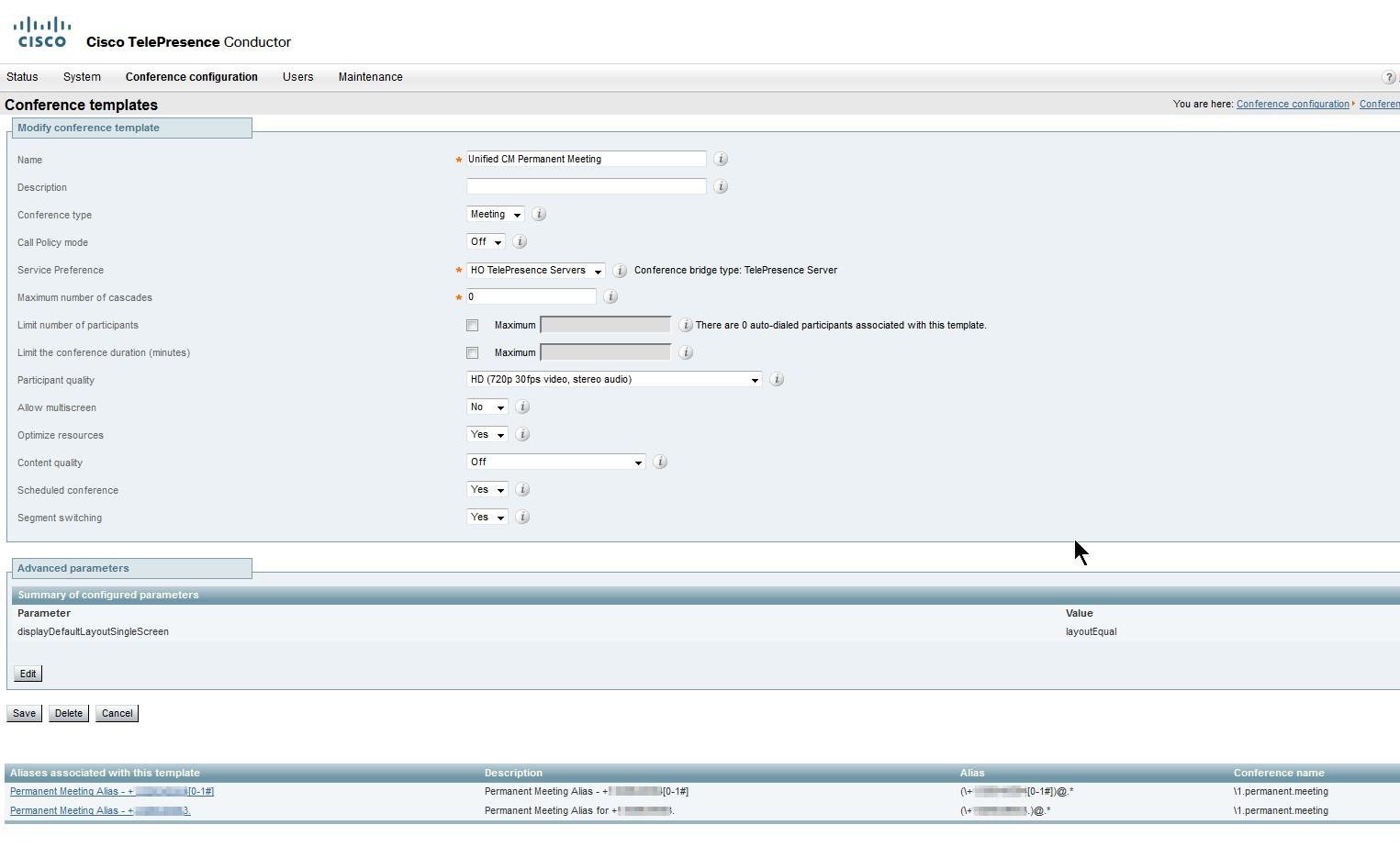Enable Limit the conference duration checkbox

472,353
